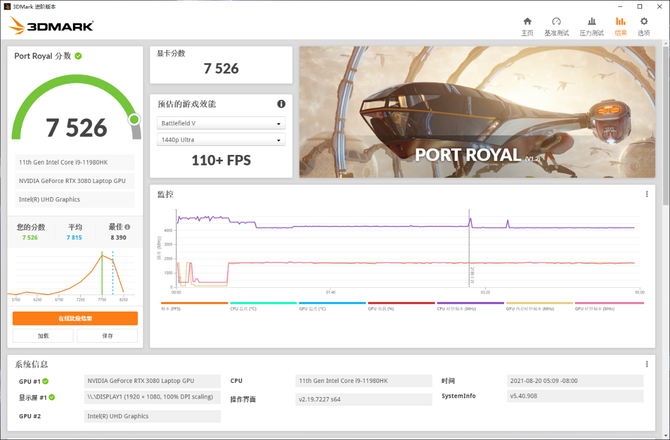Toggle GPU memory clock yellow legend
This screenshot has width=670, height=440.
click(539, 305)
